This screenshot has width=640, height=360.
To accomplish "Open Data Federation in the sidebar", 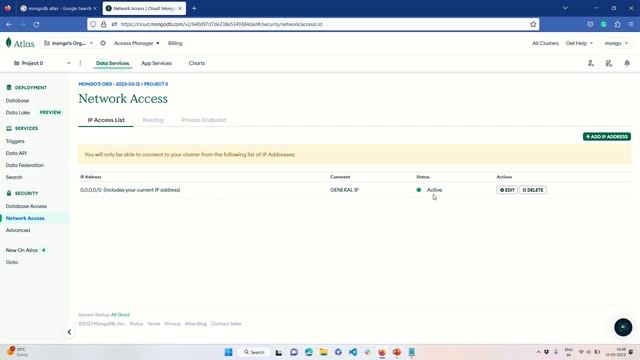I will 25,165.
